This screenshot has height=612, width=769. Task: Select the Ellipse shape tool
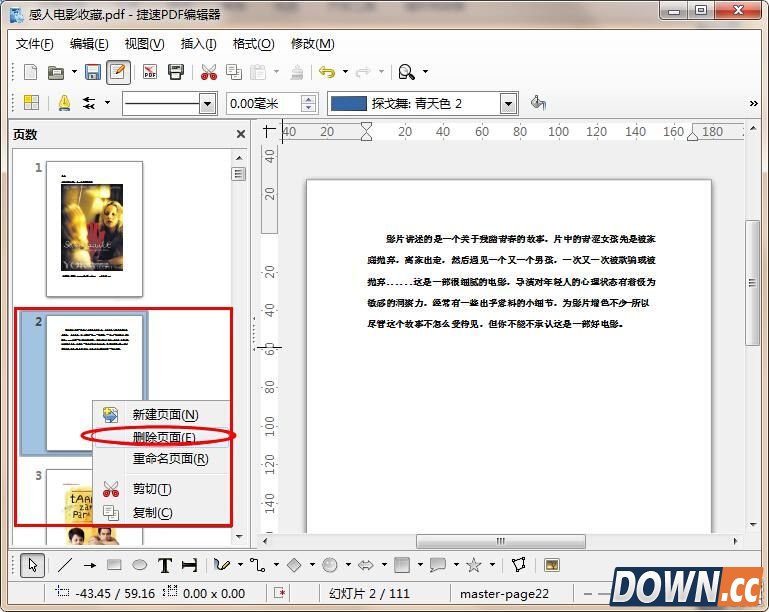coord(140,565)
